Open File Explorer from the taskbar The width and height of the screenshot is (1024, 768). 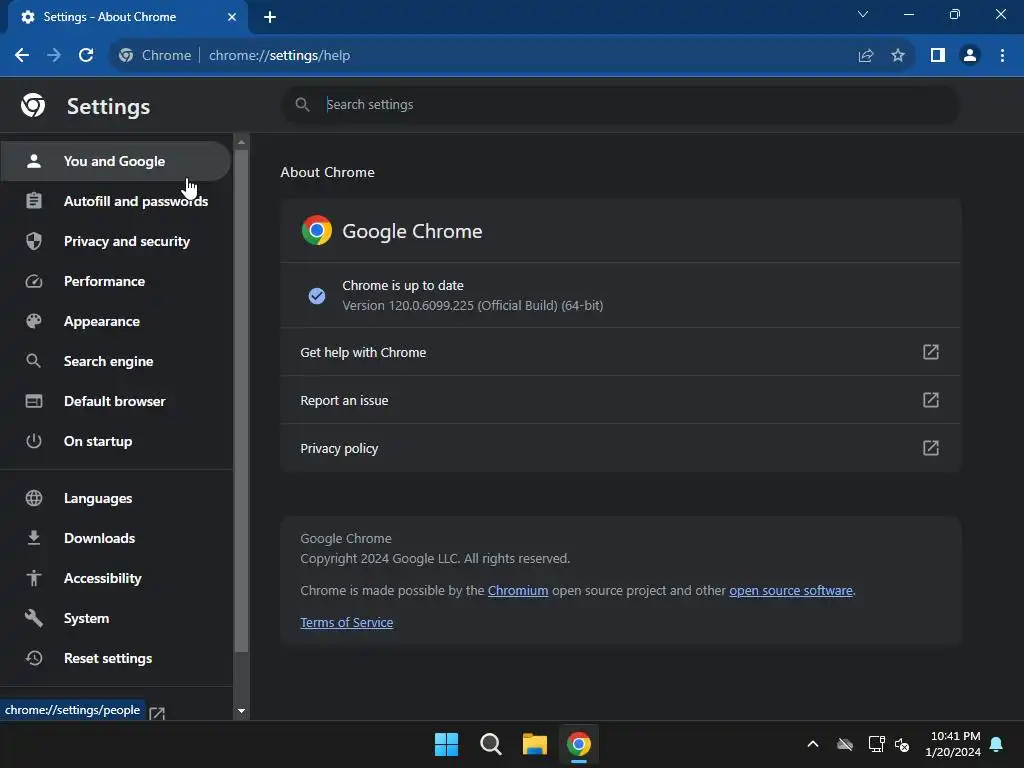click(535, 744)
